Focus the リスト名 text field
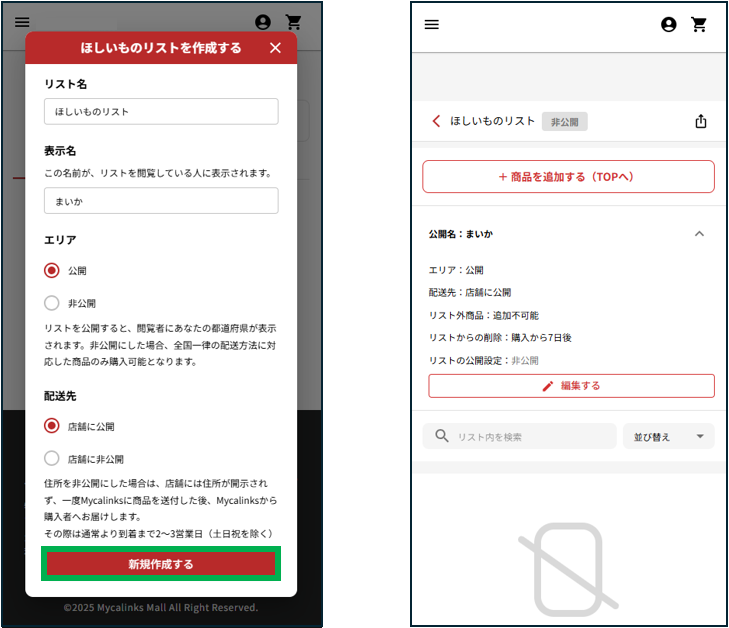The image size is (729, 628). (161, 112)
